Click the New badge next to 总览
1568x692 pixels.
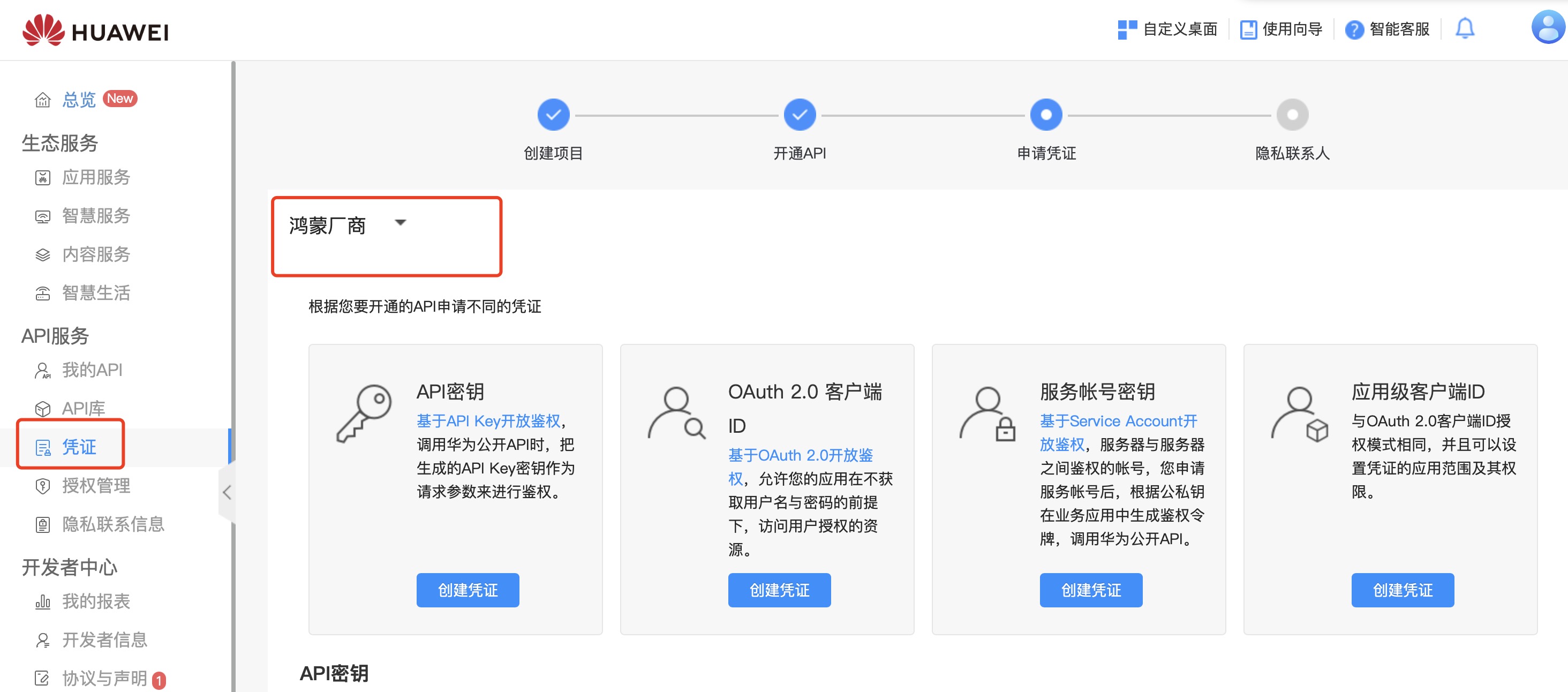click(120, 99)
